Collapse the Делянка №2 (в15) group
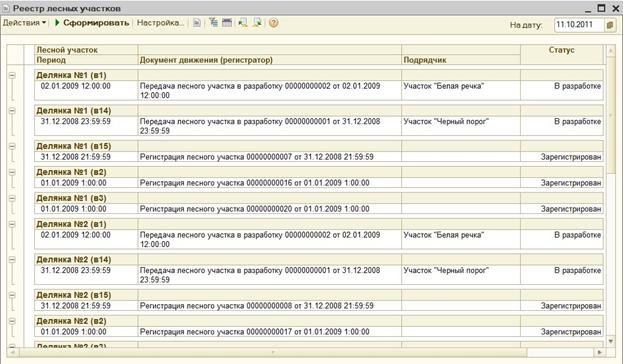This screenshot has width=623, height=364. (12, 295)
